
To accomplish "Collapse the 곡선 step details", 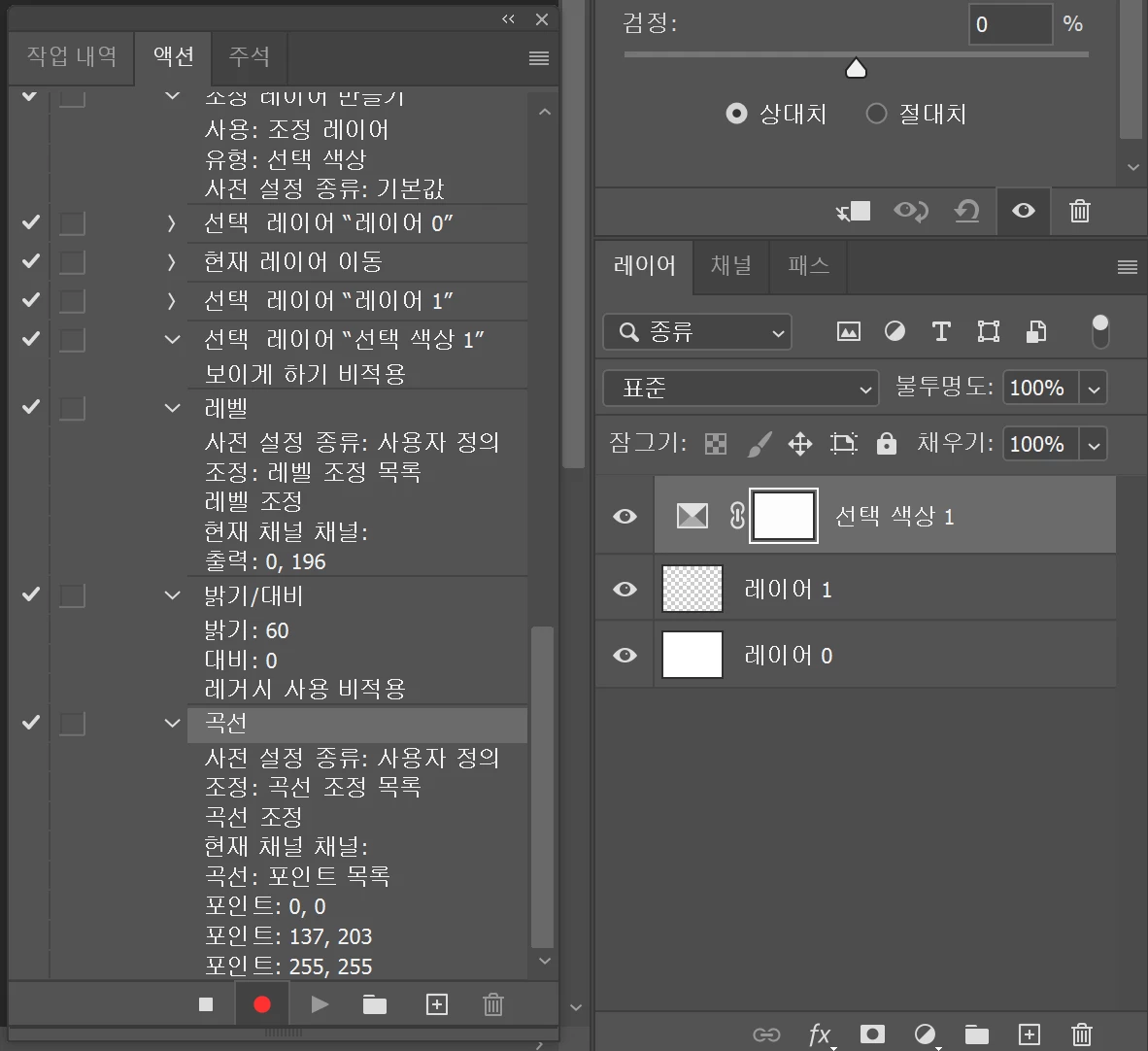I will point(172,724).
